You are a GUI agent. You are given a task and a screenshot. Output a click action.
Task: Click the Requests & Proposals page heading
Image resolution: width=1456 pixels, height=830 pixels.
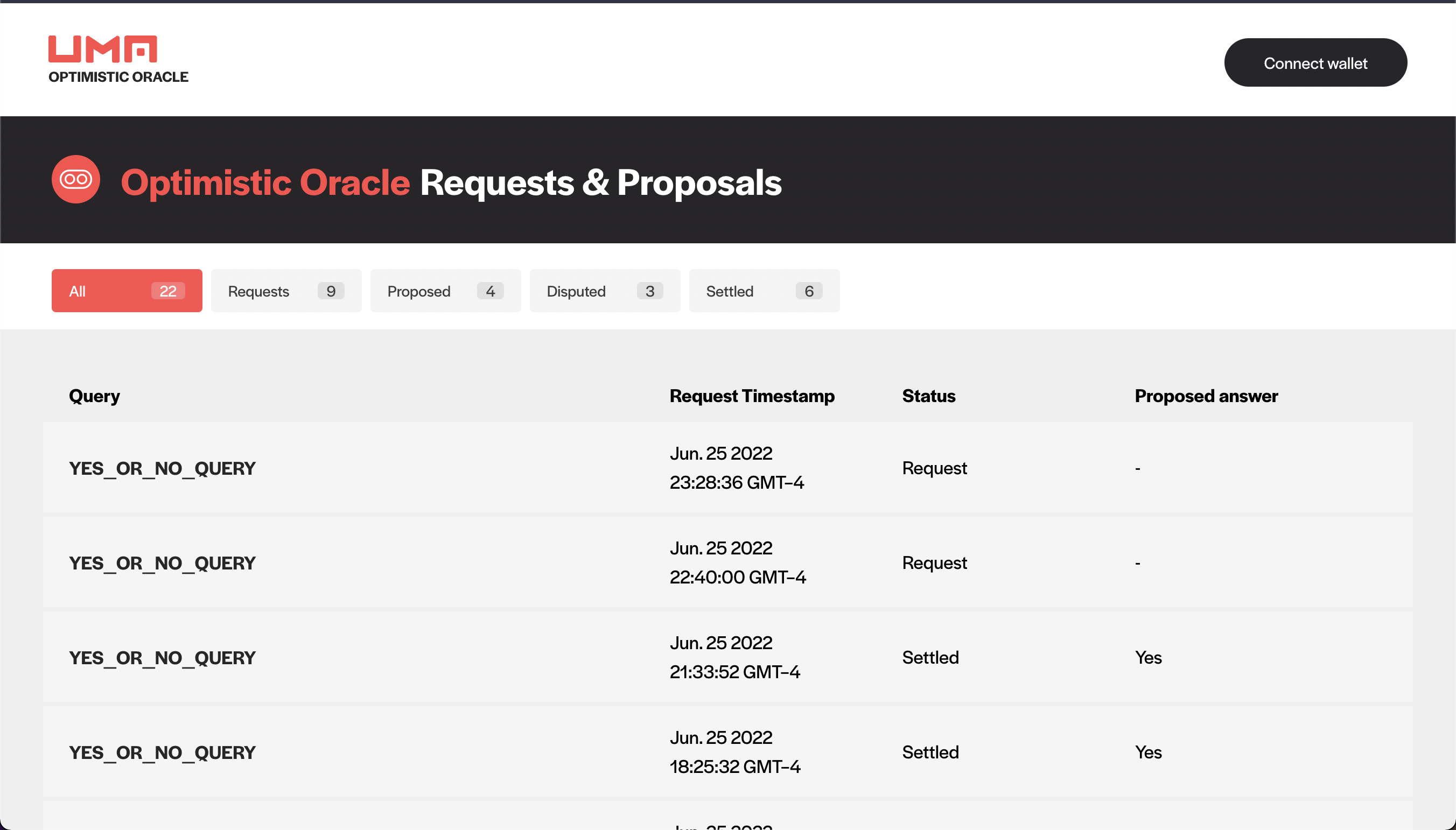pos(601,182)
